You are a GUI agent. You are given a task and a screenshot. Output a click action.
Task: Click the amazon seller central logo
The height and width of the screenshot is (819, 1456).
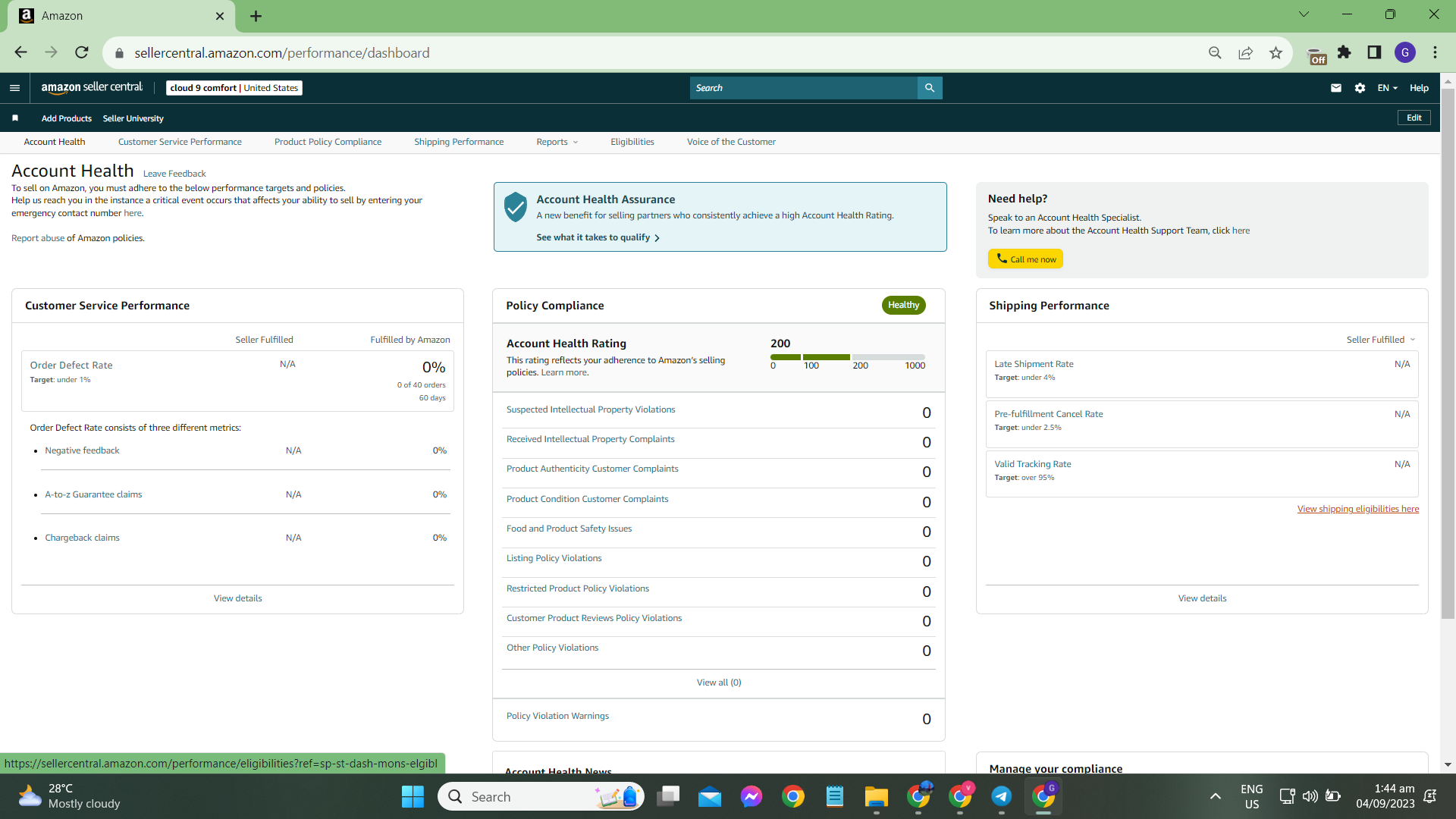(x=92, y=87)
